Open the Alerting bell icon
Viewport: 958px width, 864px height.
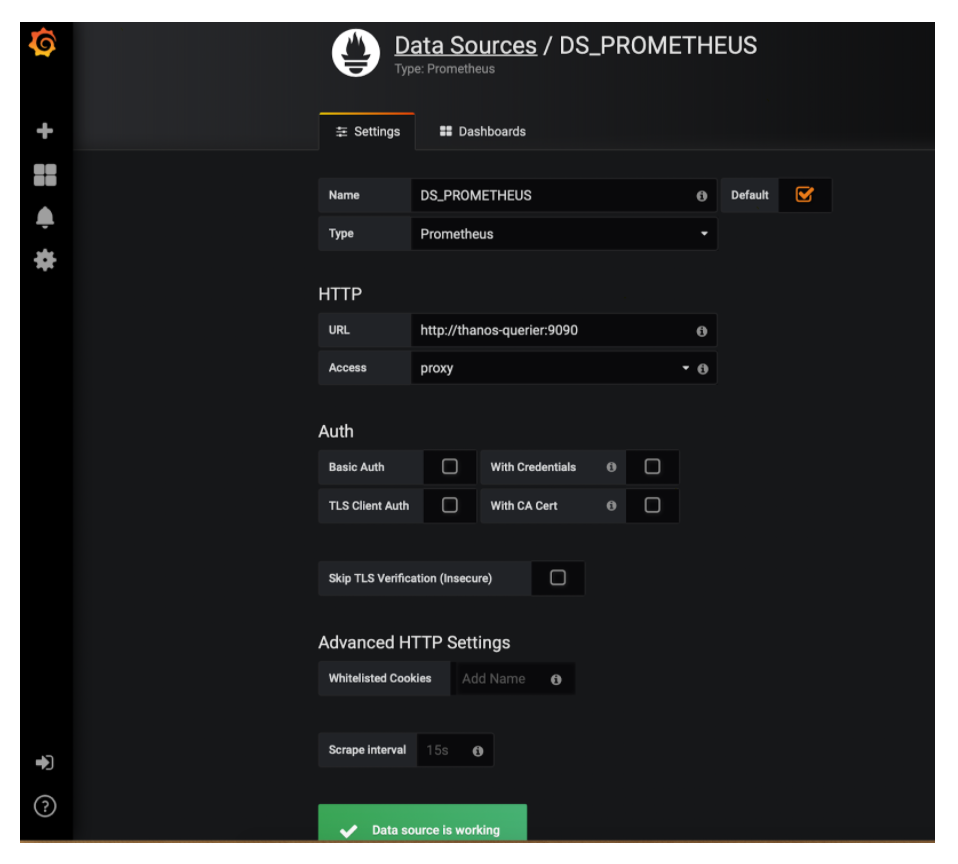tap(45, 217)
